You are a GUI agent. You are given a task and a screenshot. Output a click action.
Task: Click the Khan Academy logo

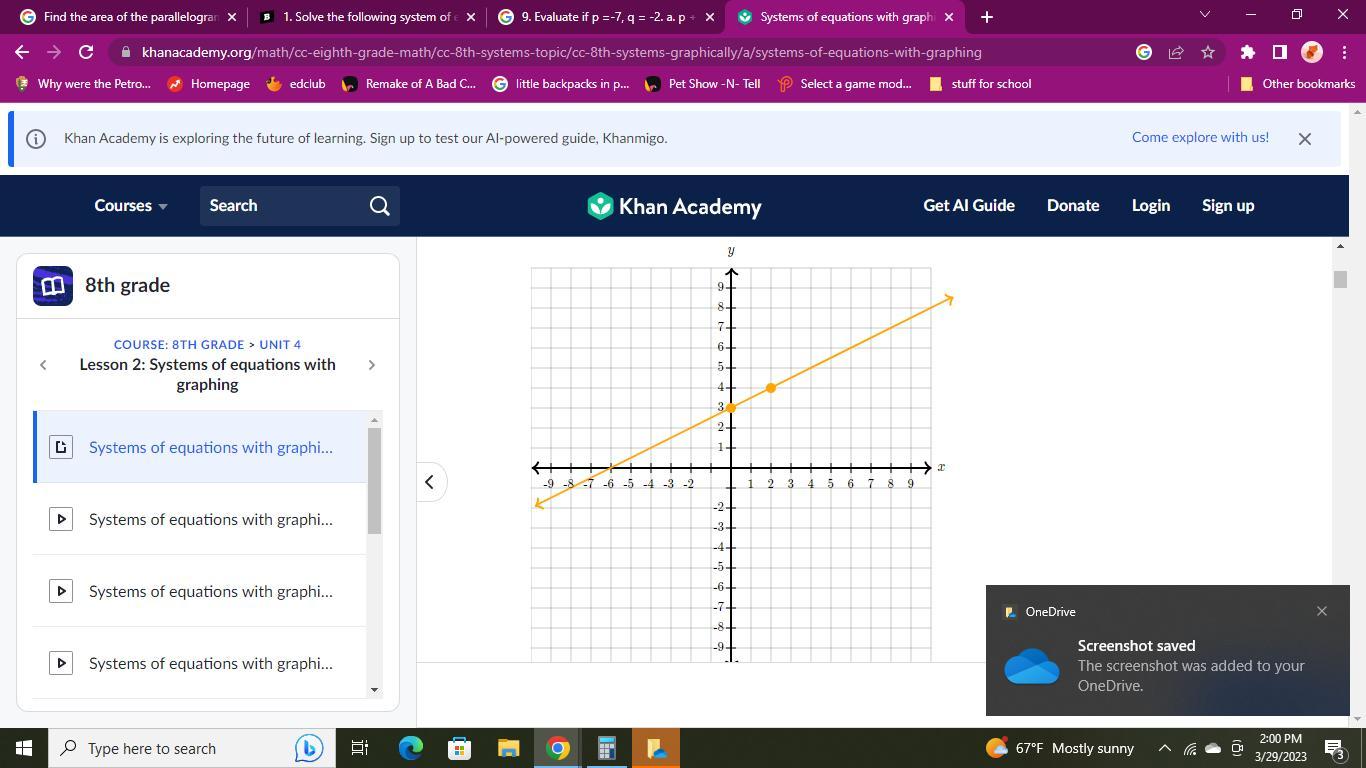click(675, 206)
